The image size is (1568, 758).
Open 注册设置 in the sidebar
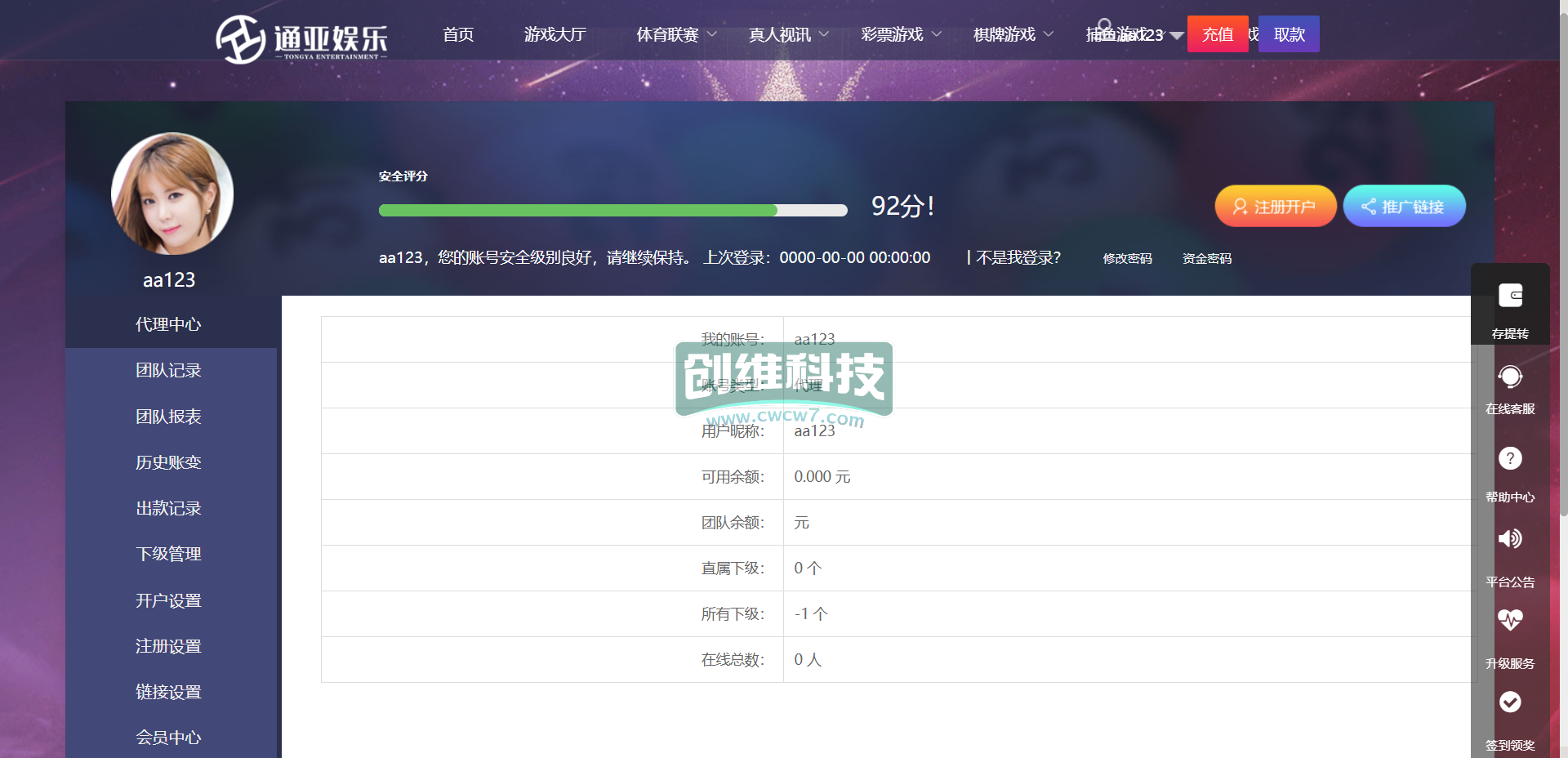(168, 646)
